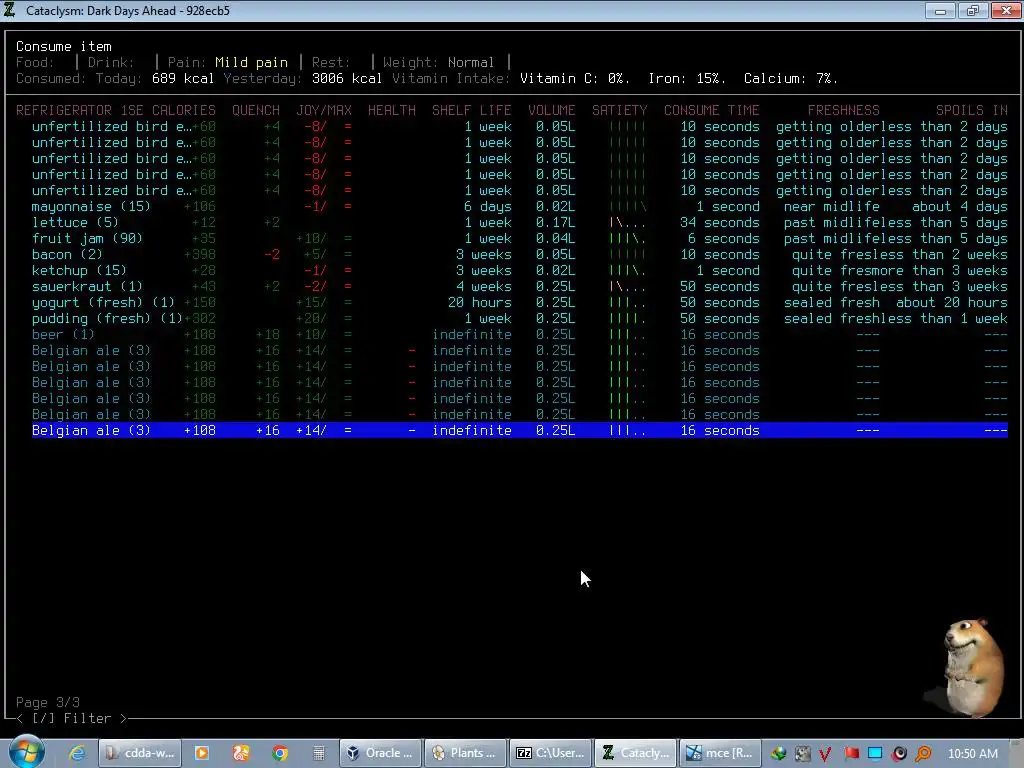Launch Internet Explorer from the taskbar
The image size is (1024, 768).
[x=77, y=753]
